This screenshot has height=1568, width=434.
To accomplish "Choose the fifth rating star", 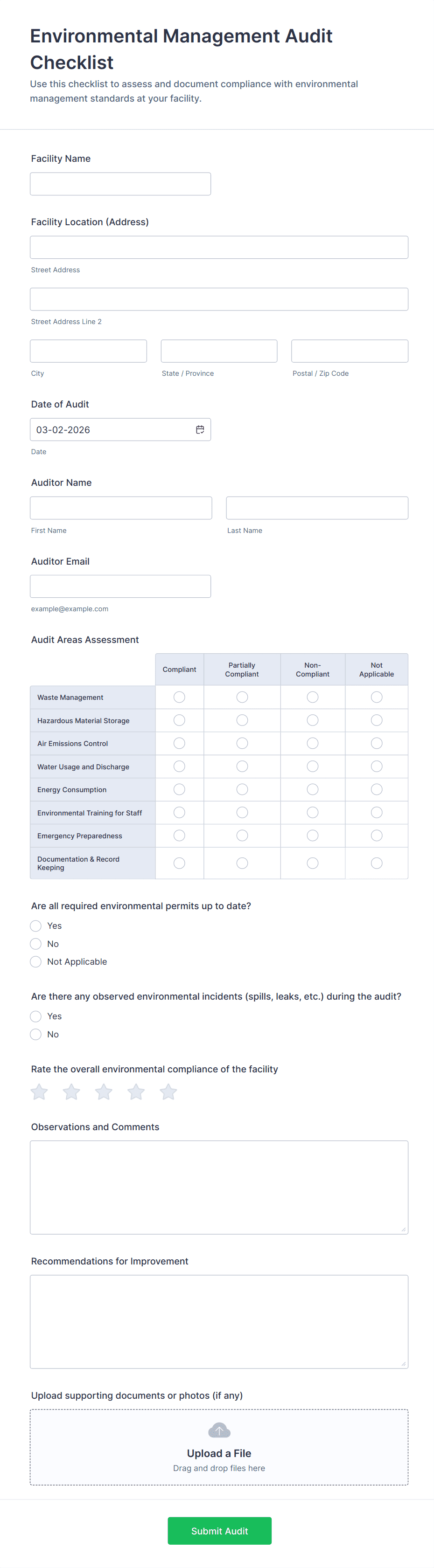I will (x=168, y=1092).
